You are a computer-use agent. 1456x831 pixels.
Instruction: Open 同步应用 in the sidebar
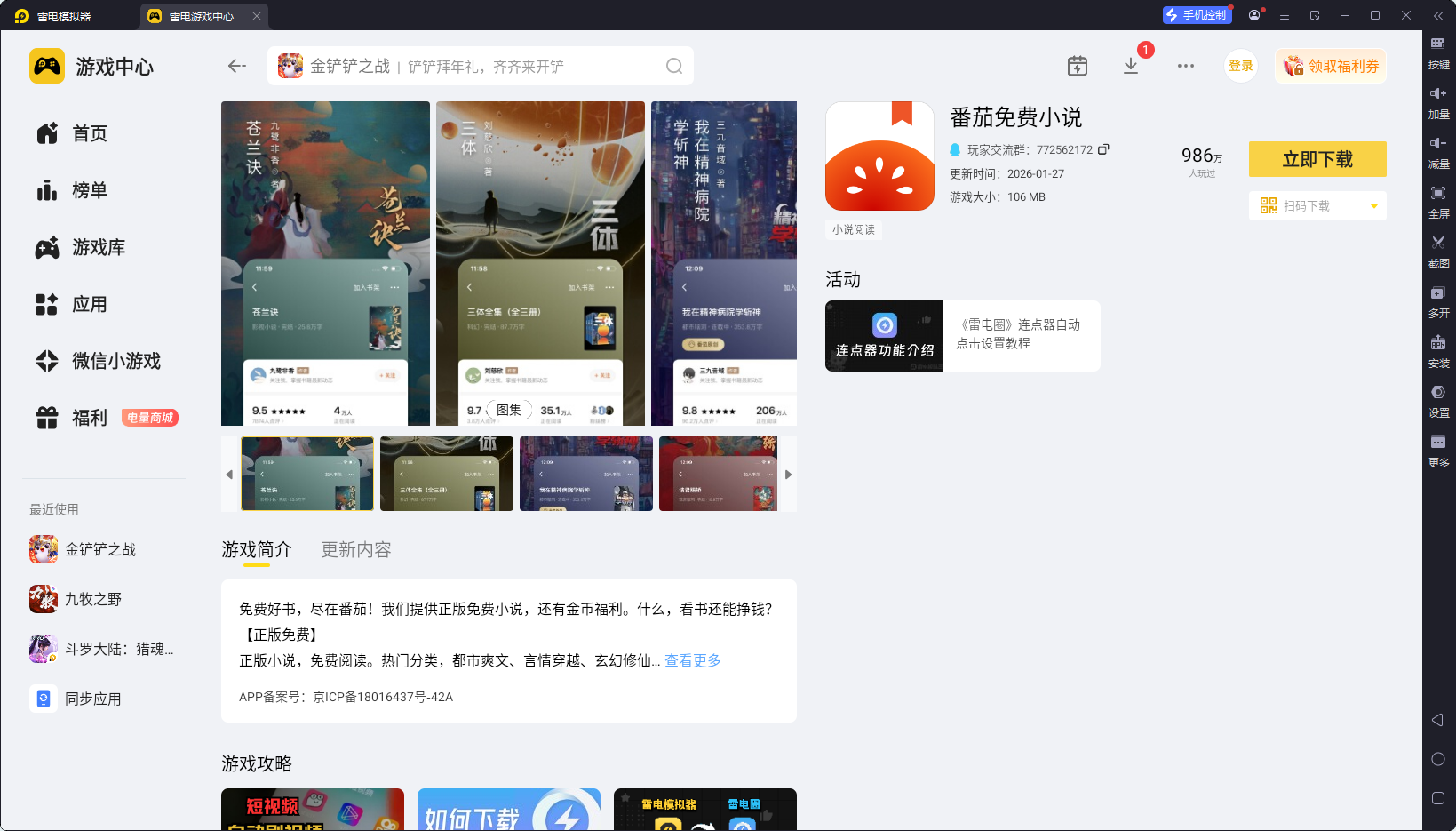(x=76, y=699)
